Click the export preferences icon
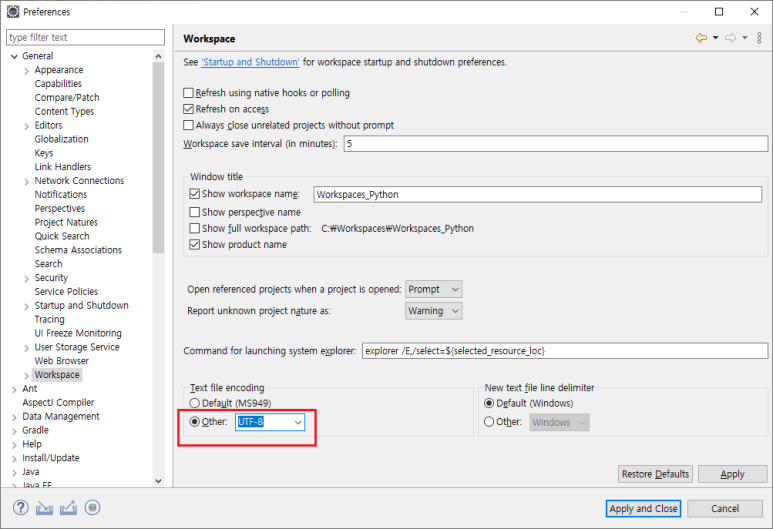The height and width of the screenshot is (529, 773). [x=68, y=508]
